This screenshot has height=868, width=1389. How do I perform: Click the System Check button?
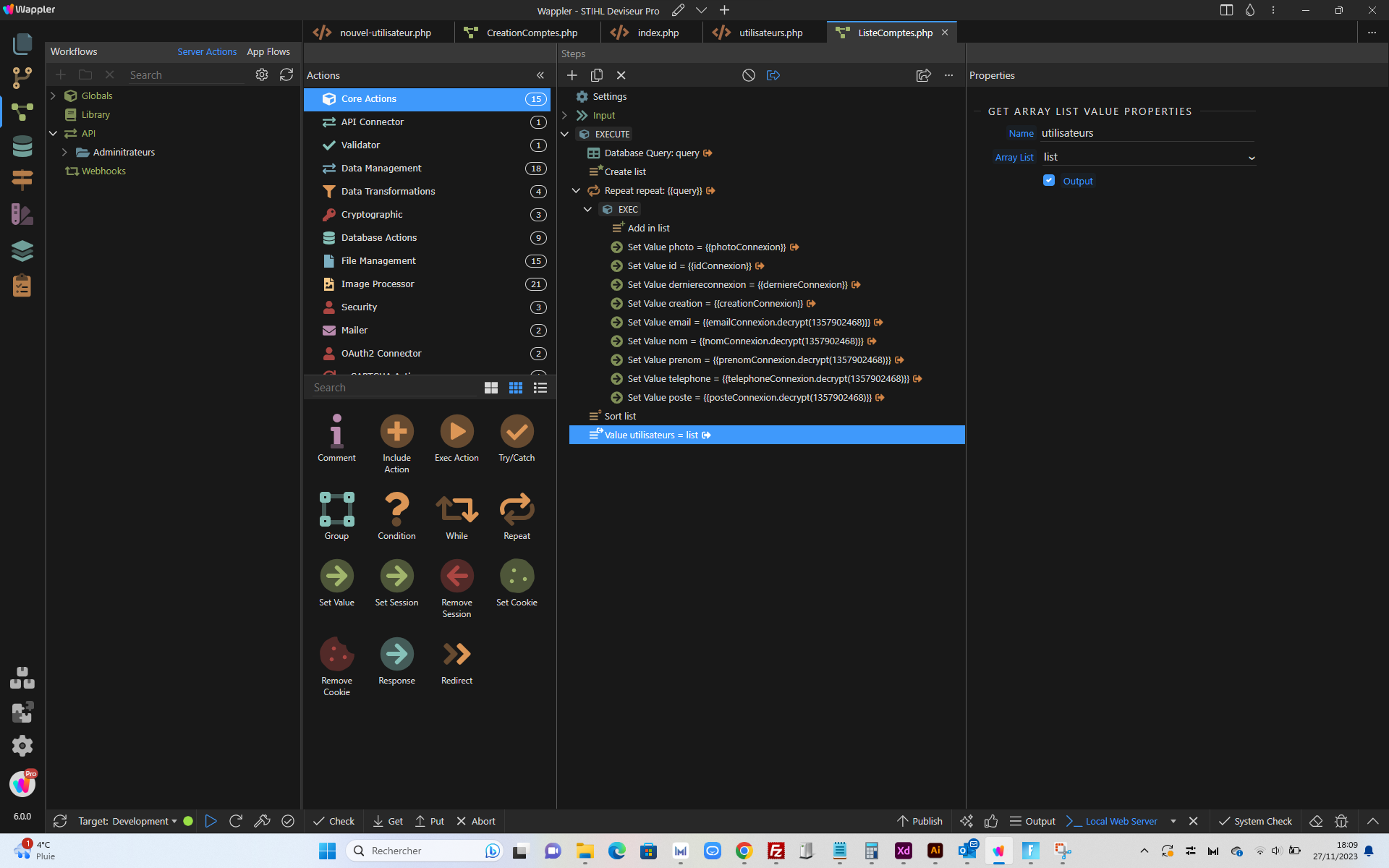[1255, 821]
